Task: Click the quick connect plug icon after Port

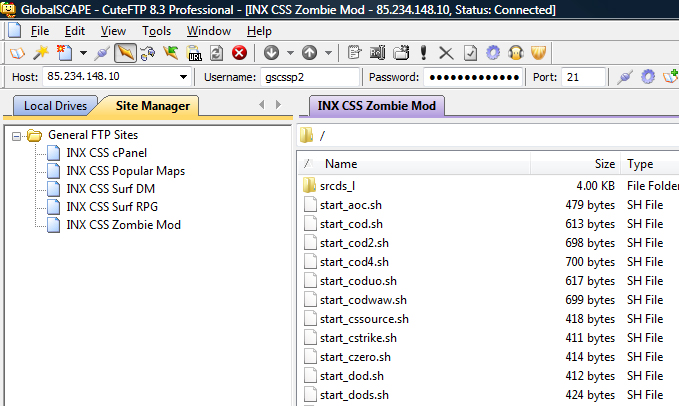Action: [625, 77]
